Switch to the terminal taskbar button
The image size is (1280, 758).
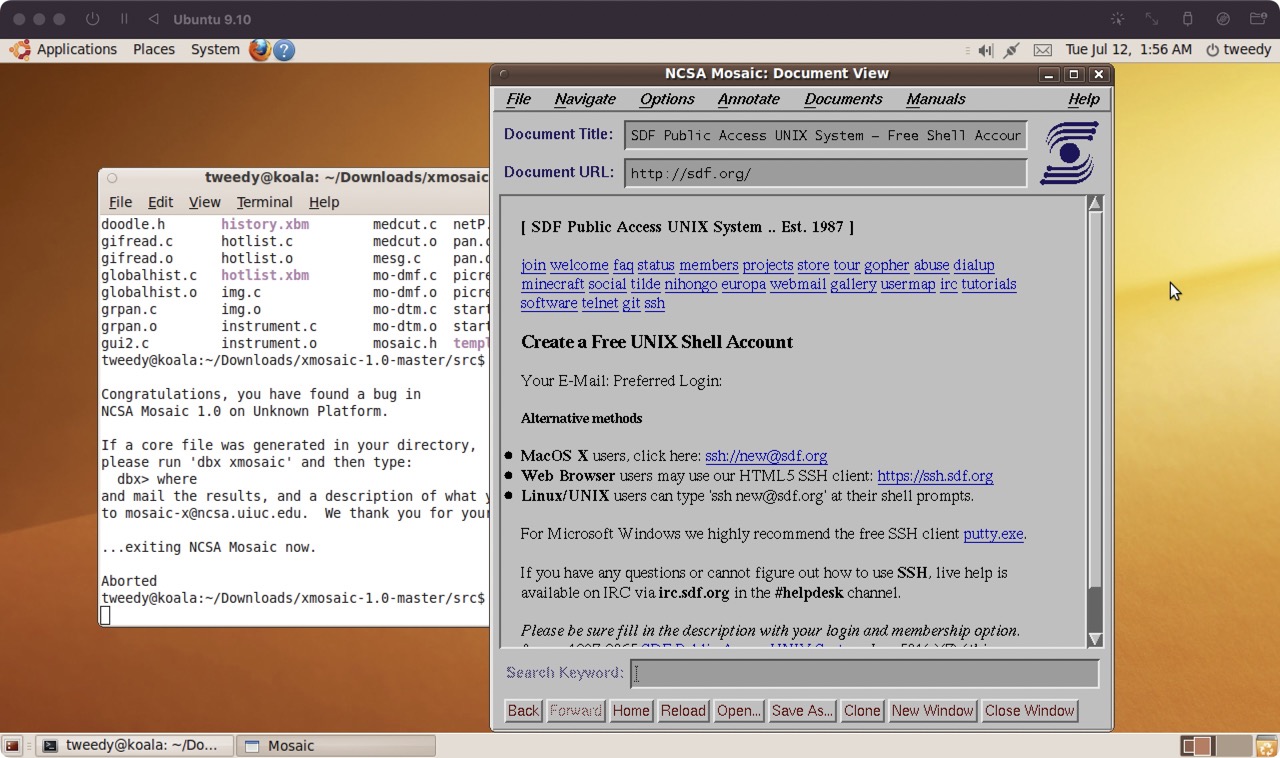pos(134,745)
